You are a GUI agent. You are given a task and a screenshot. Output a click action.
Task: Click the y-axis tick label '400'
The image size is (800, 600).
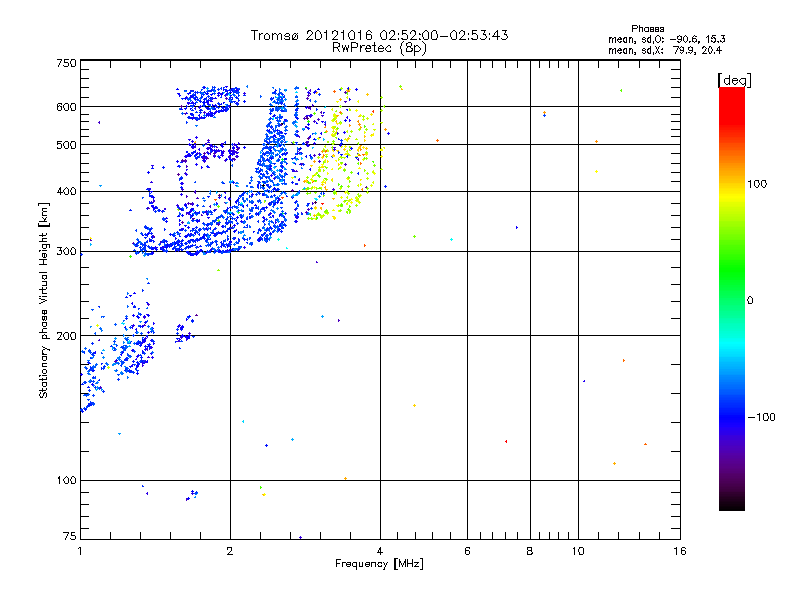coord(66,191)
